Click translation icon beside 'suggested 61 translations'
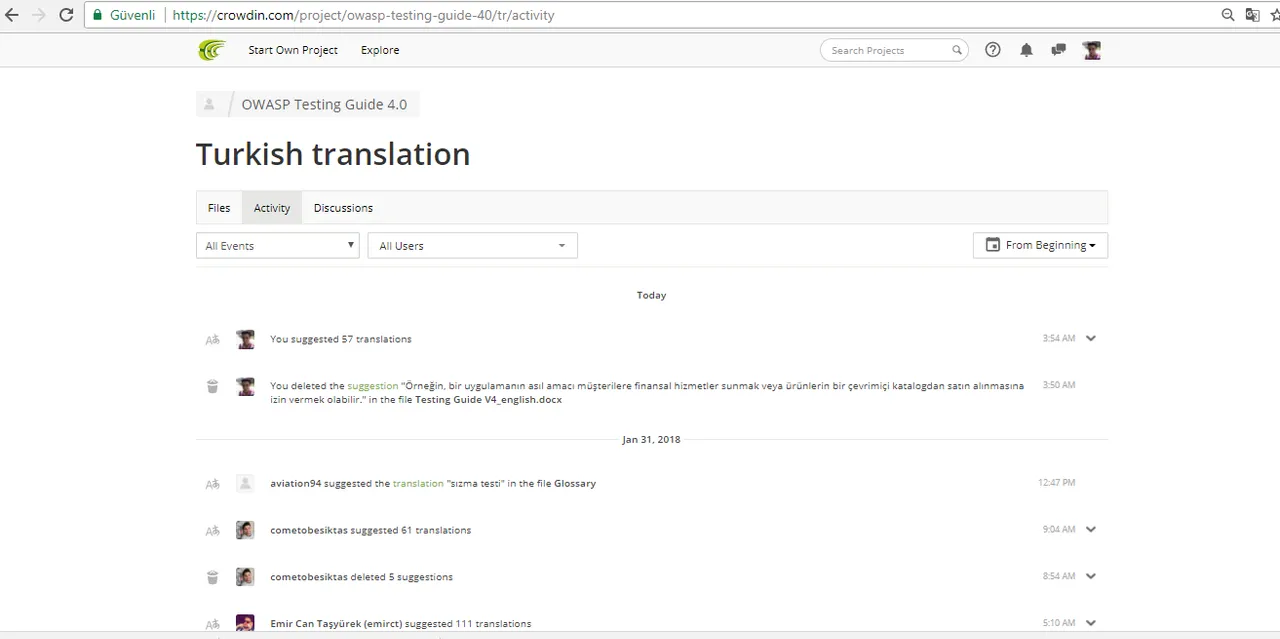 pos(212,531)
